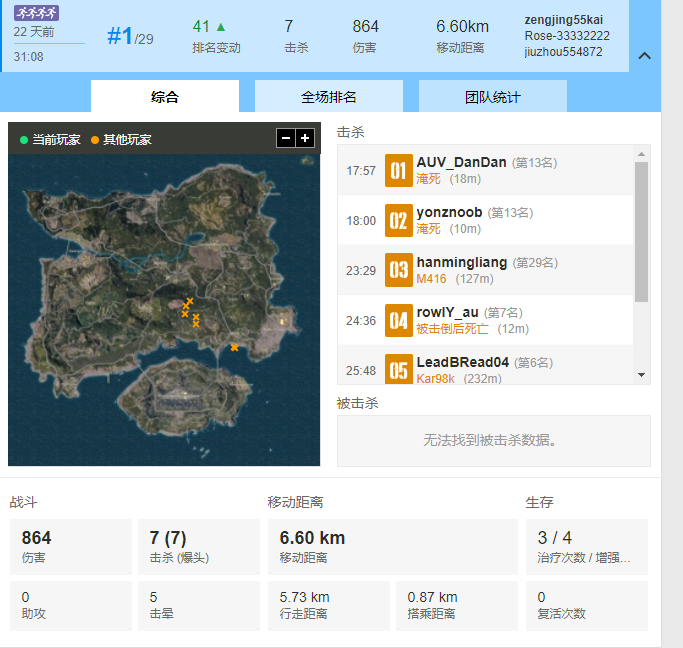Click the 5.73 km 行走距离 card
The height and width of the screenshot is (648, 683).
tap(328, 605)
